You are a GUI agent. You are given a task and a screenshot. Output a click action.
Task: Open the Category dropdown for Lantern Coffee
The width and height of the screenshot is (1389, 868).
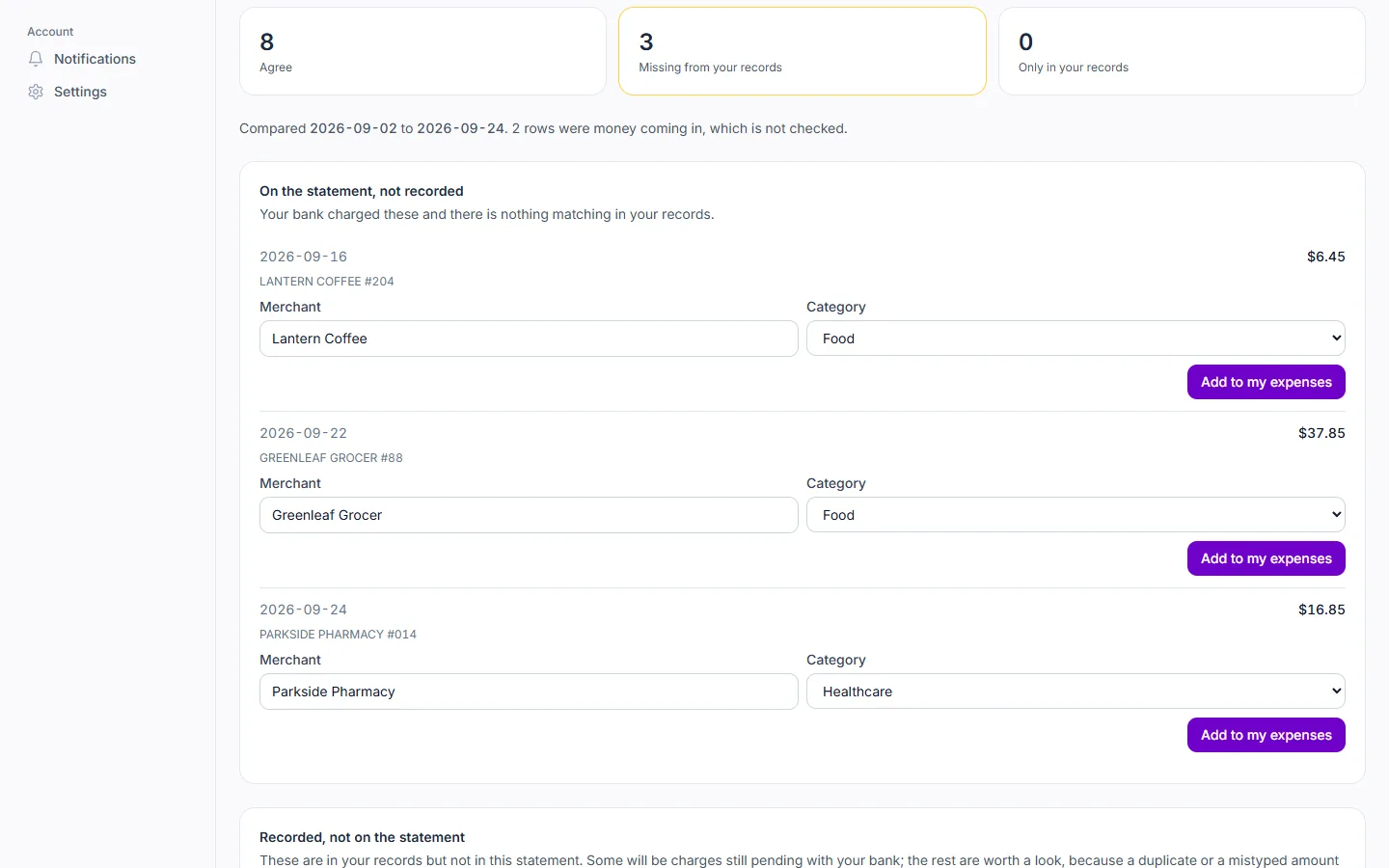pos(1076,339)
